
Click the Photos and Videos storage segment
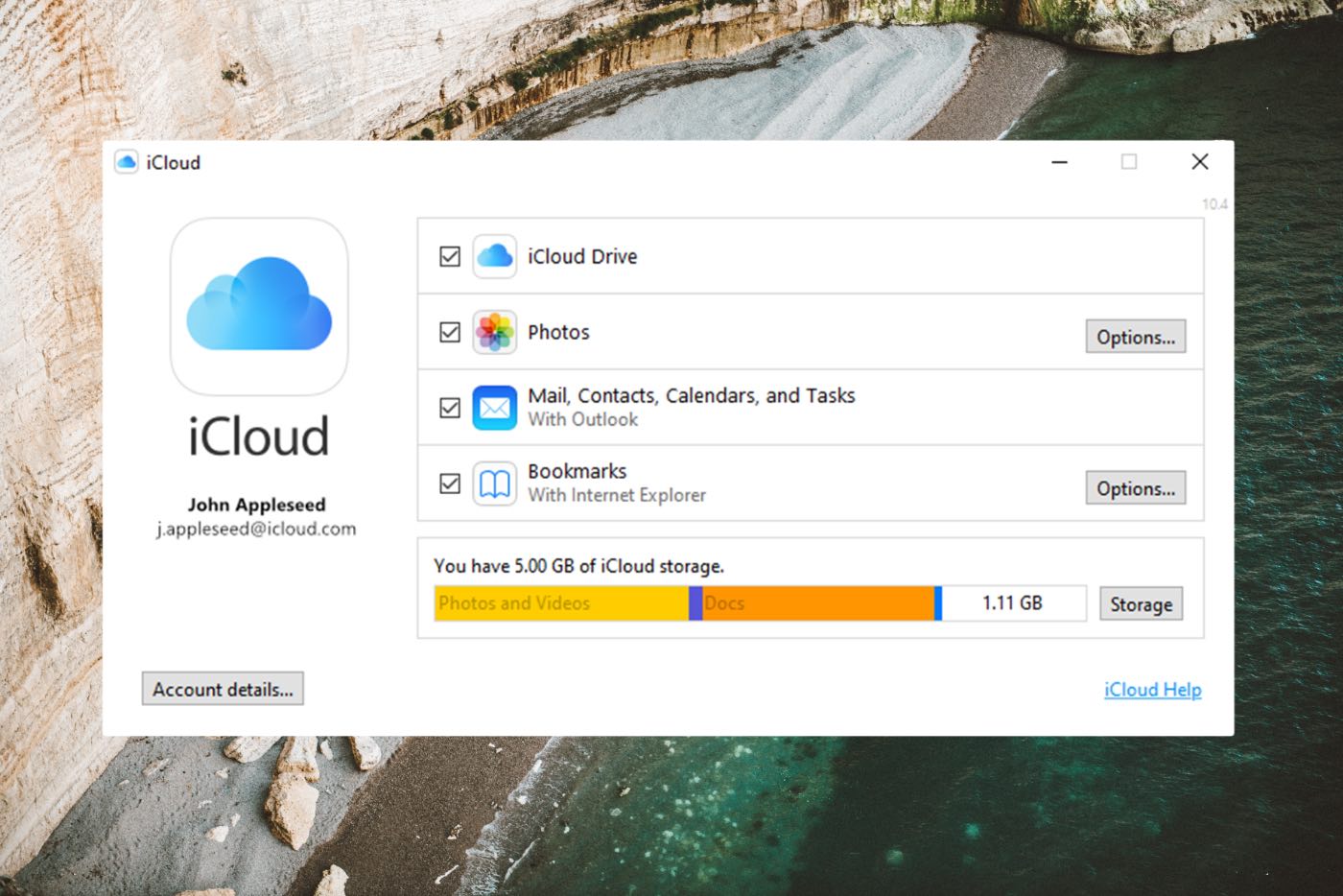coord(562,603)
